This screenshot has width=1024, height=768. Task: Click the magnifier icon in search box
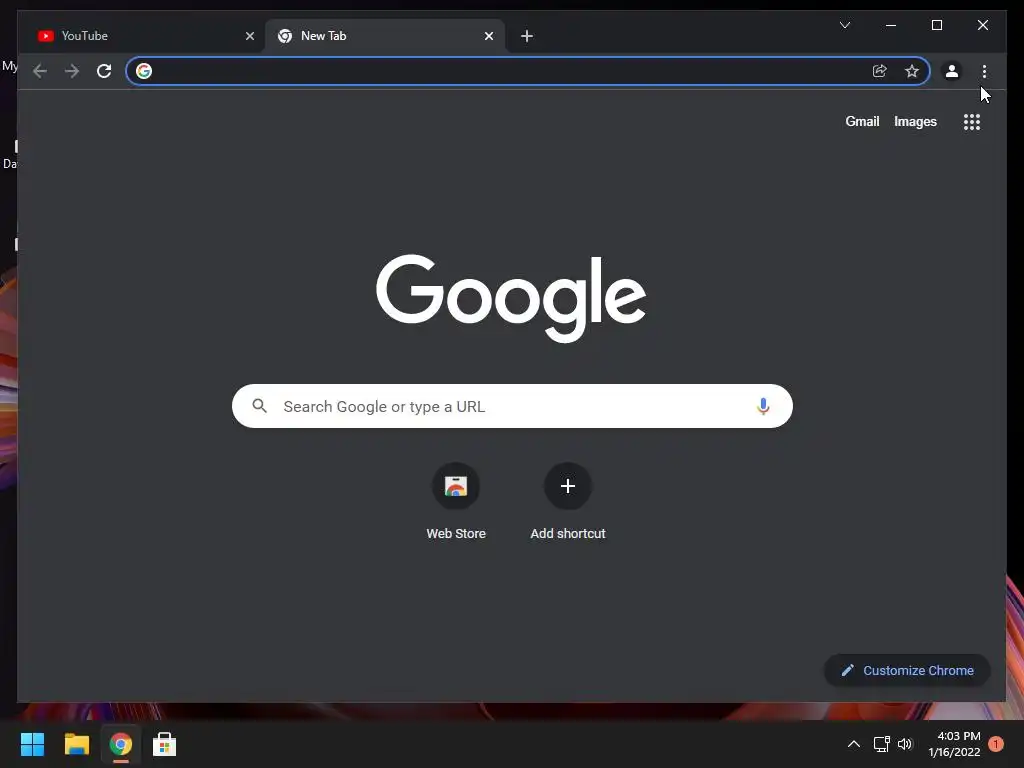tap(259, 406)
